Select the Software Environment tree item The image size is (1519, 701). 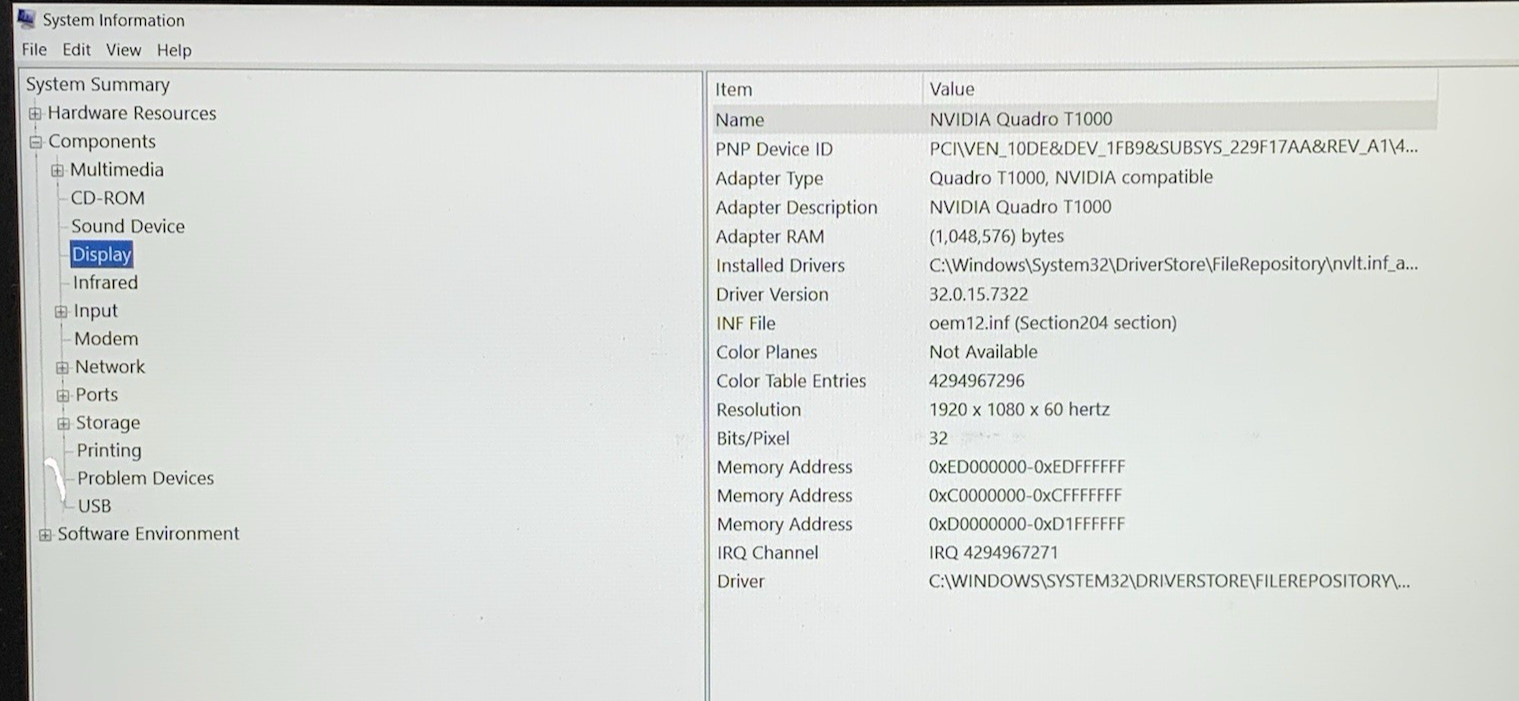tap(148, 534)
